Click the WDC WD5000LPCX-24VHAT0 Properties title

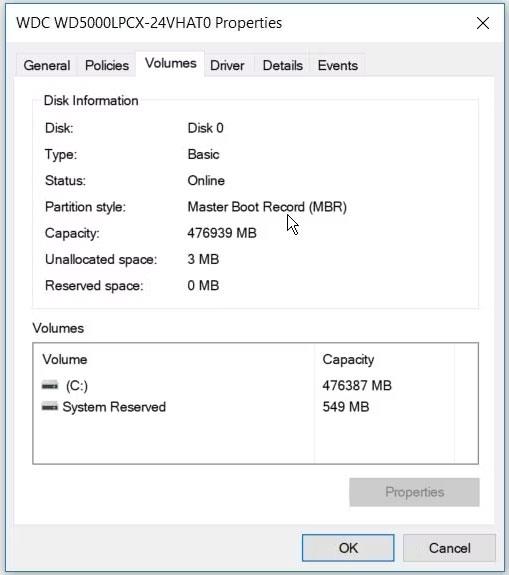tap(149, 23)
